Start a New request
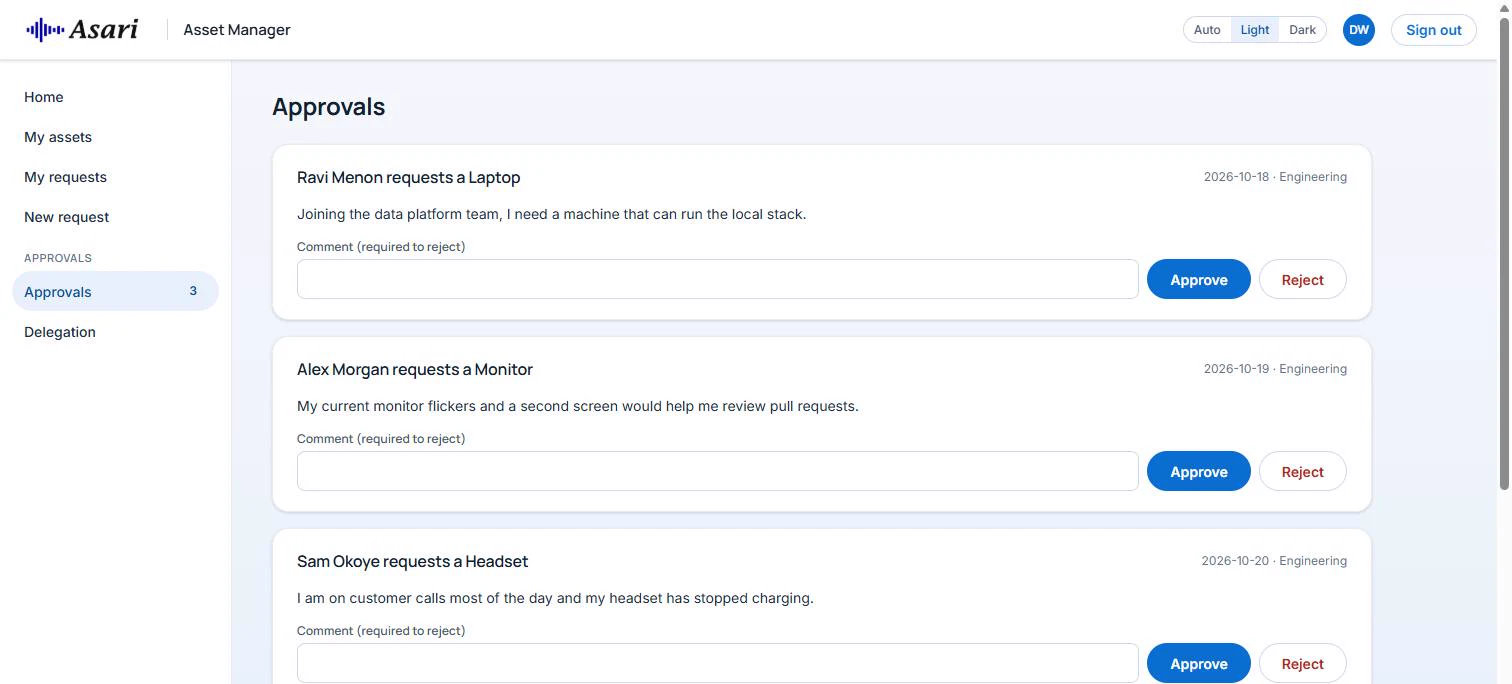This screenshot has width=1512, height=684. 115,217
